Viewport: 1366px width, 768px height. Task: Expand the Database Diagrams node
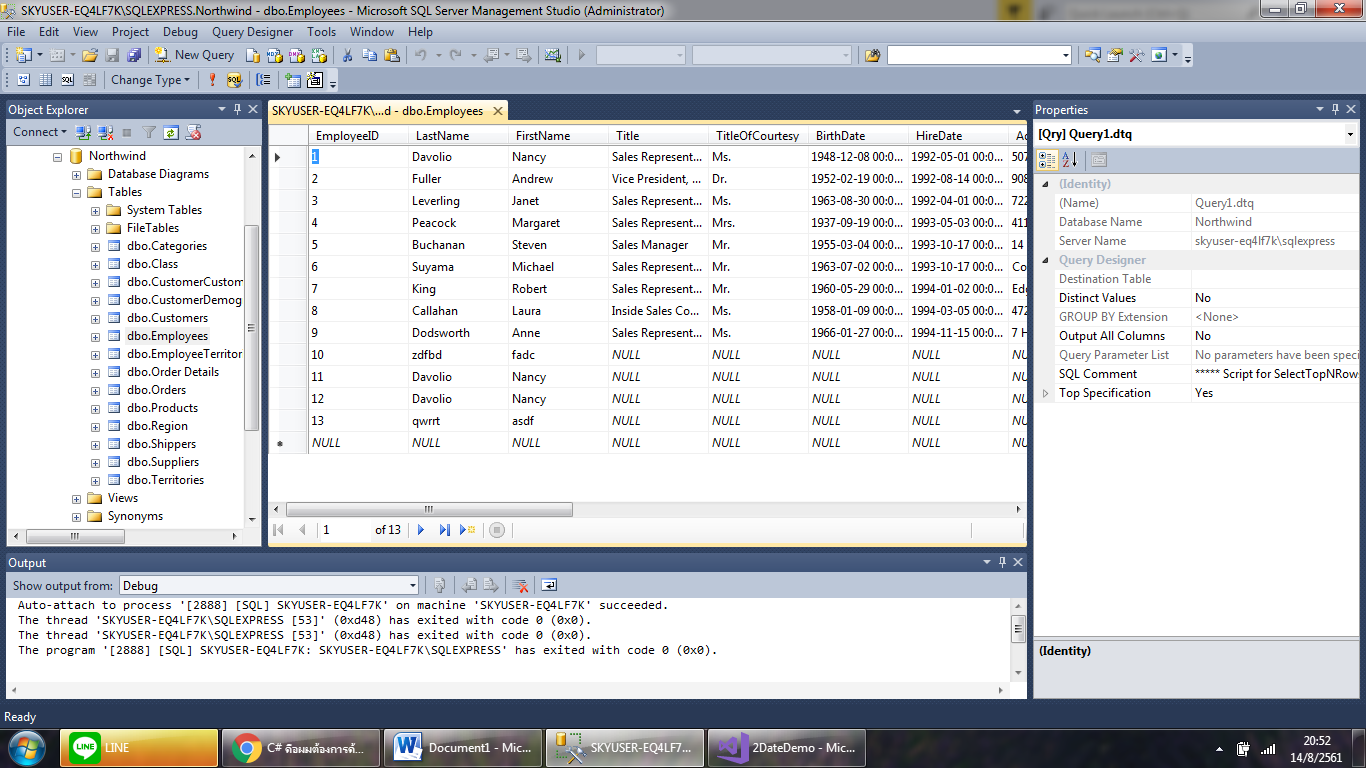coord(77,174)
